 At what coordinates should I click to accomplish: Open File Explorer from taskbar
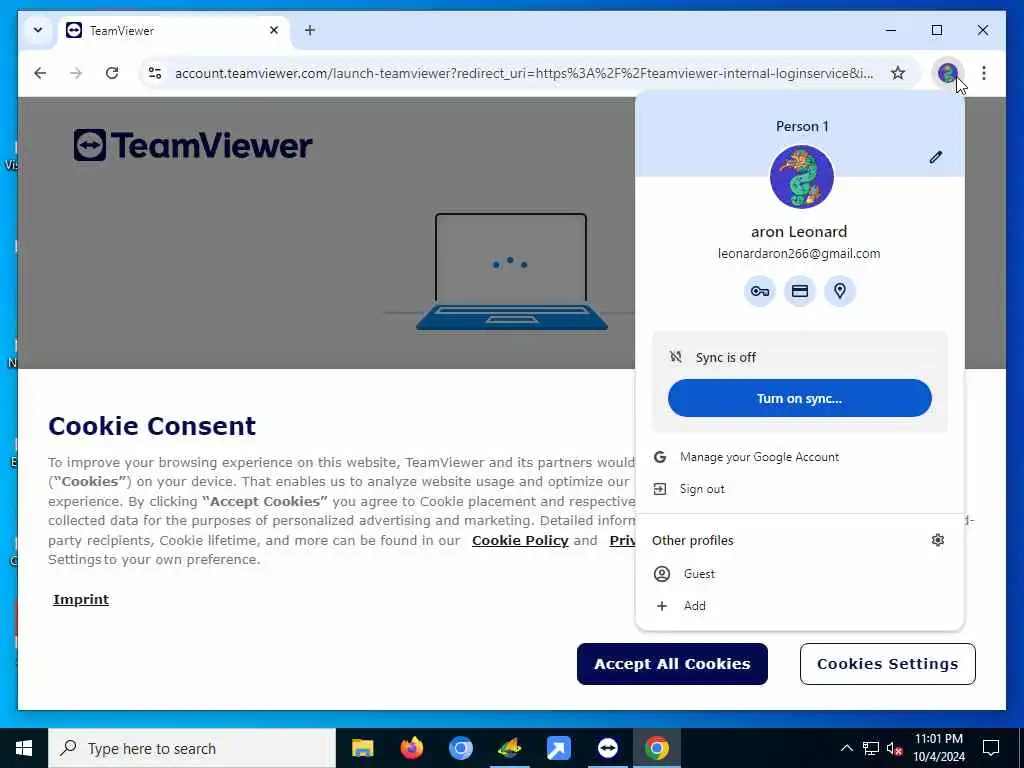click(362, 748)
